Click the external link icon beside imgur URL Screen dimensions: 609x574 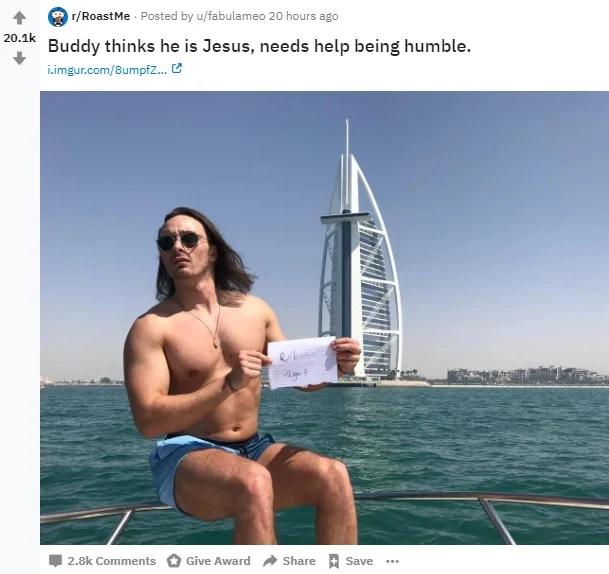177,69
